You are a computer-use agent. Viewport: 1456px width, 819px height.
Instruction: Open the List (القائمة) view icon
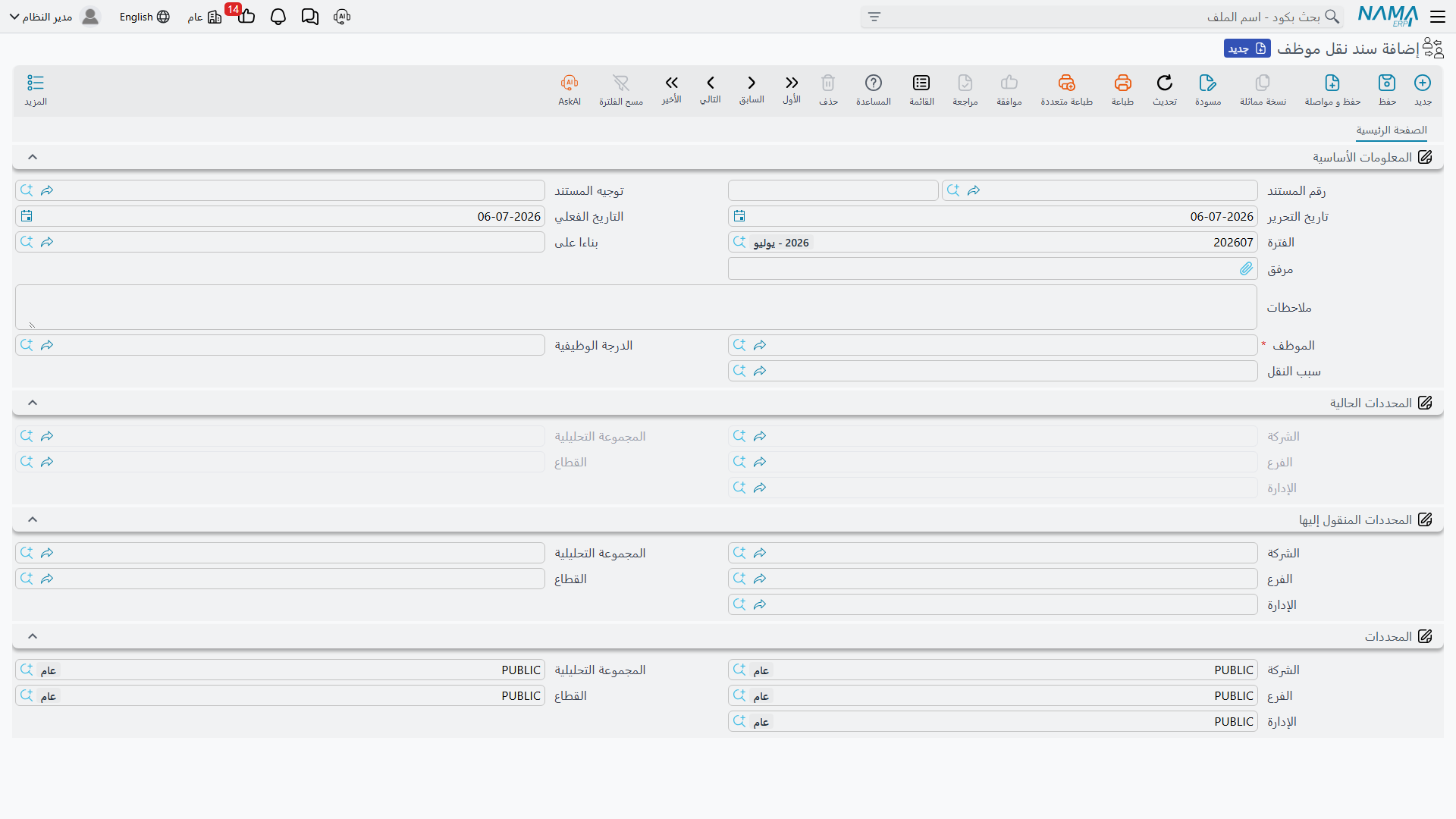coord(921,83)
